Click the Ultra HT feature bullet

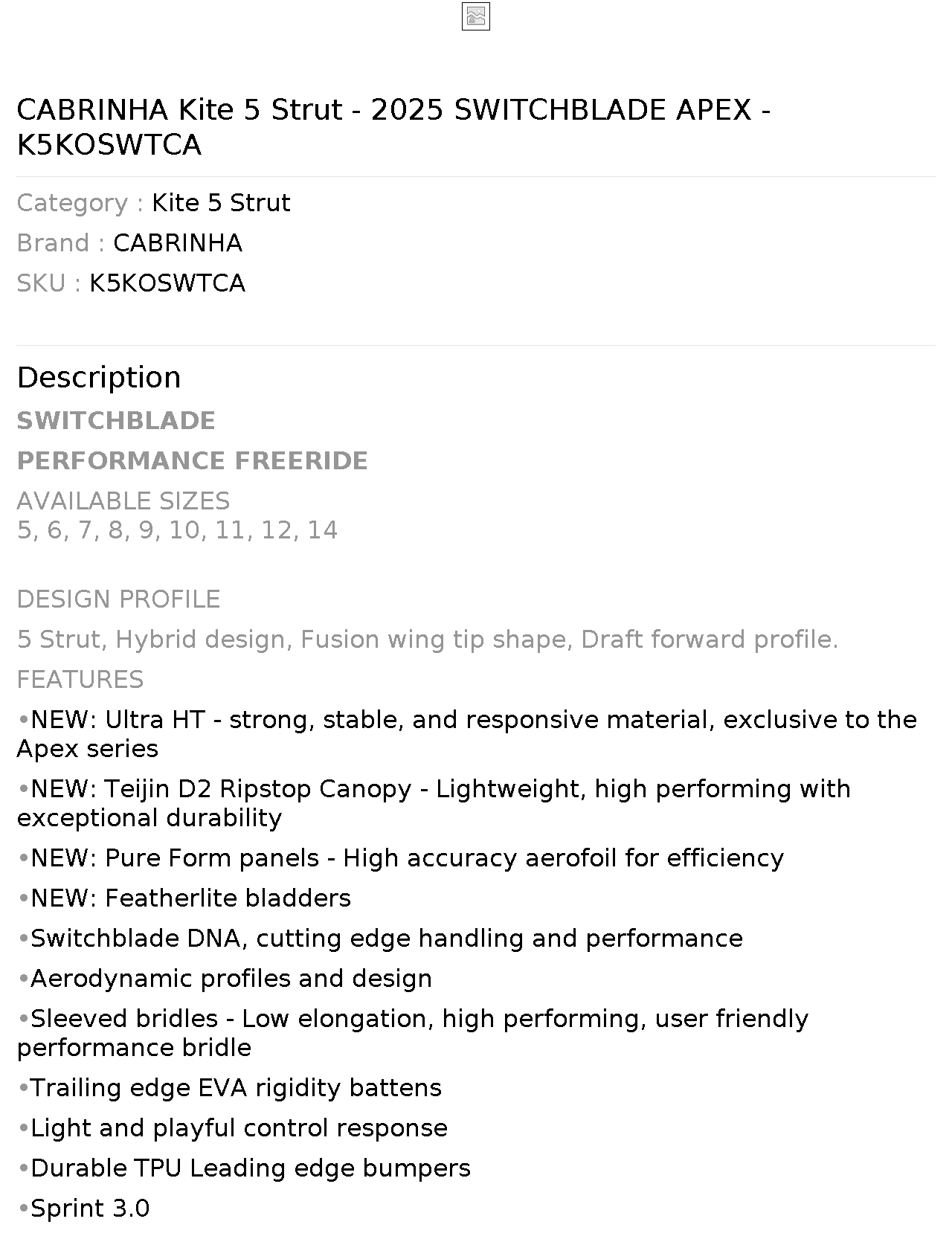point(467,734)
